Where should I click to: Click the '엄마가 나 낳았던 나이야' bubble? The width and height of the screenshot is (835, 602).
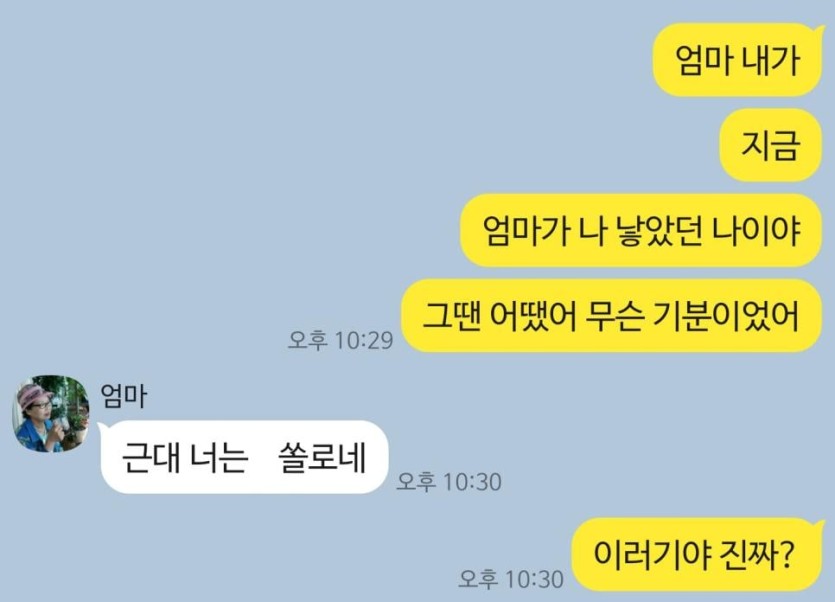(x=642, y=230)
